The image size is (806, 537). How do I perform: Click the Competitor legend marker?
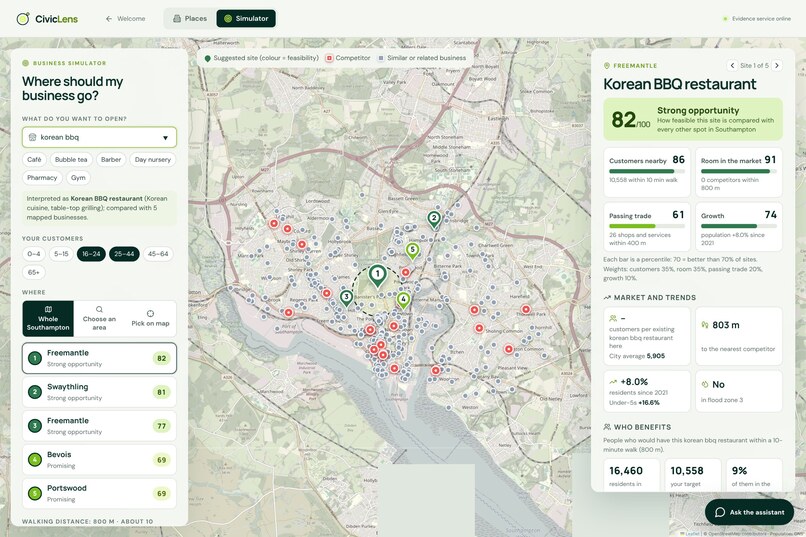329,58
